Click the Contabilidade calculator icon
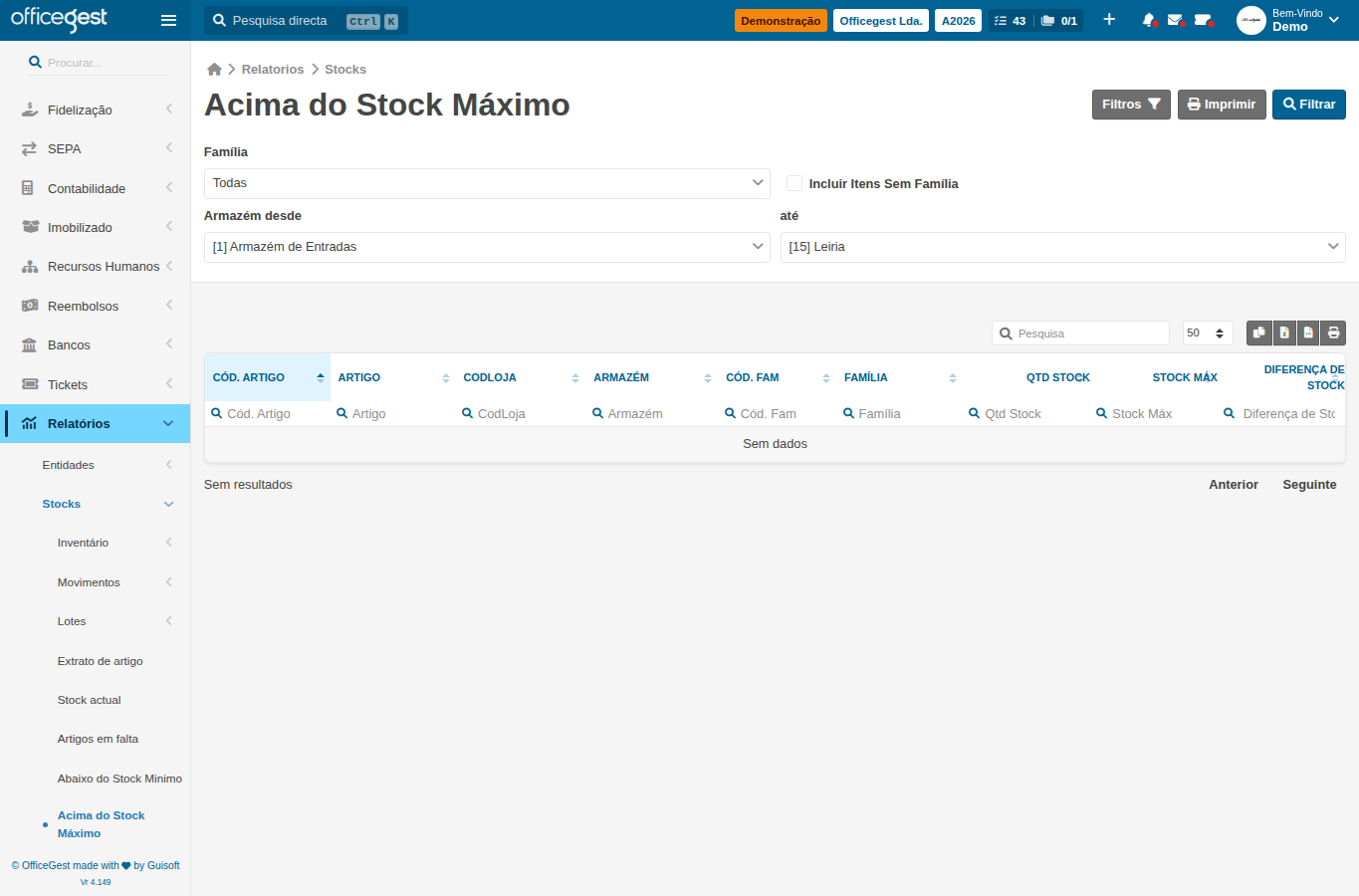 click(x=28, y=188)
